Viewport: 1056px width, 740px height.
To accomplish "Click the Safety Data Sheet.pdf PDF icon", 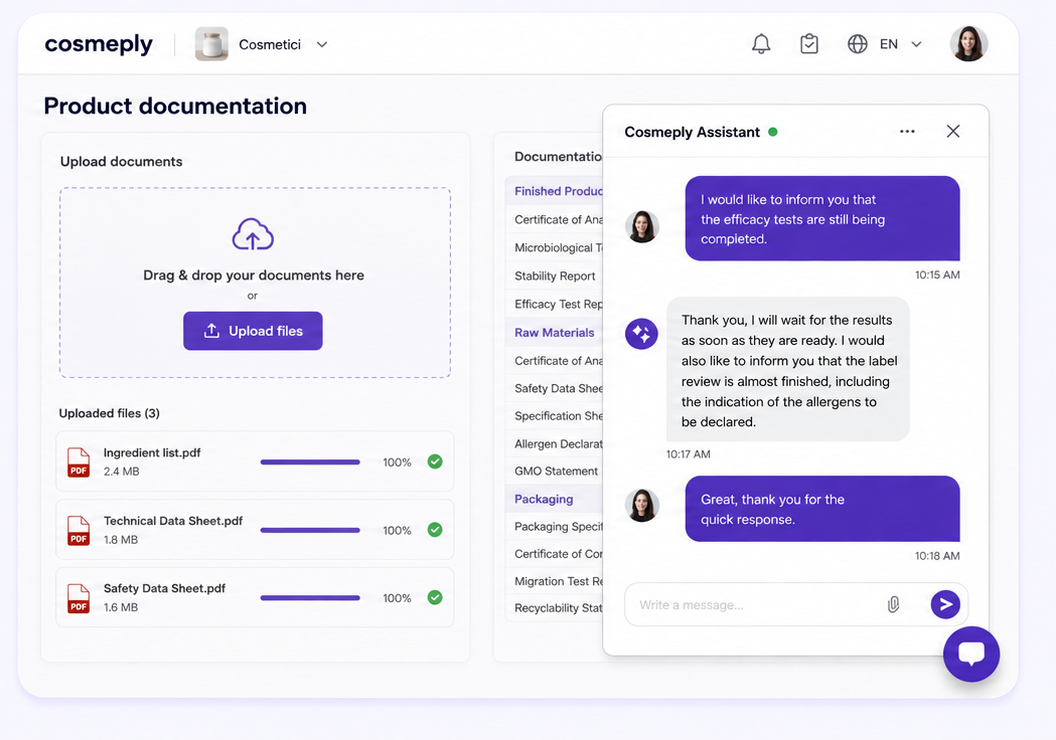I will tap(78, 598).
